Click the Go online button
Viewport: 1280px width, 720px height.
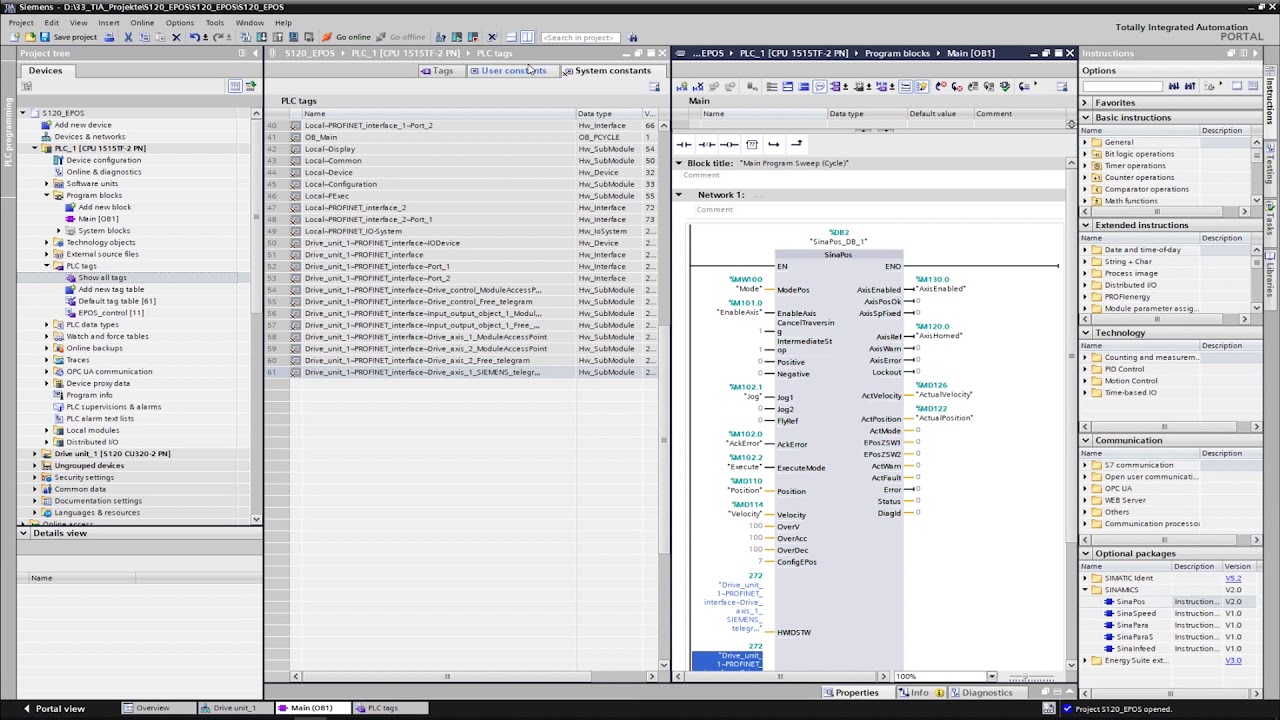point(346,37)
